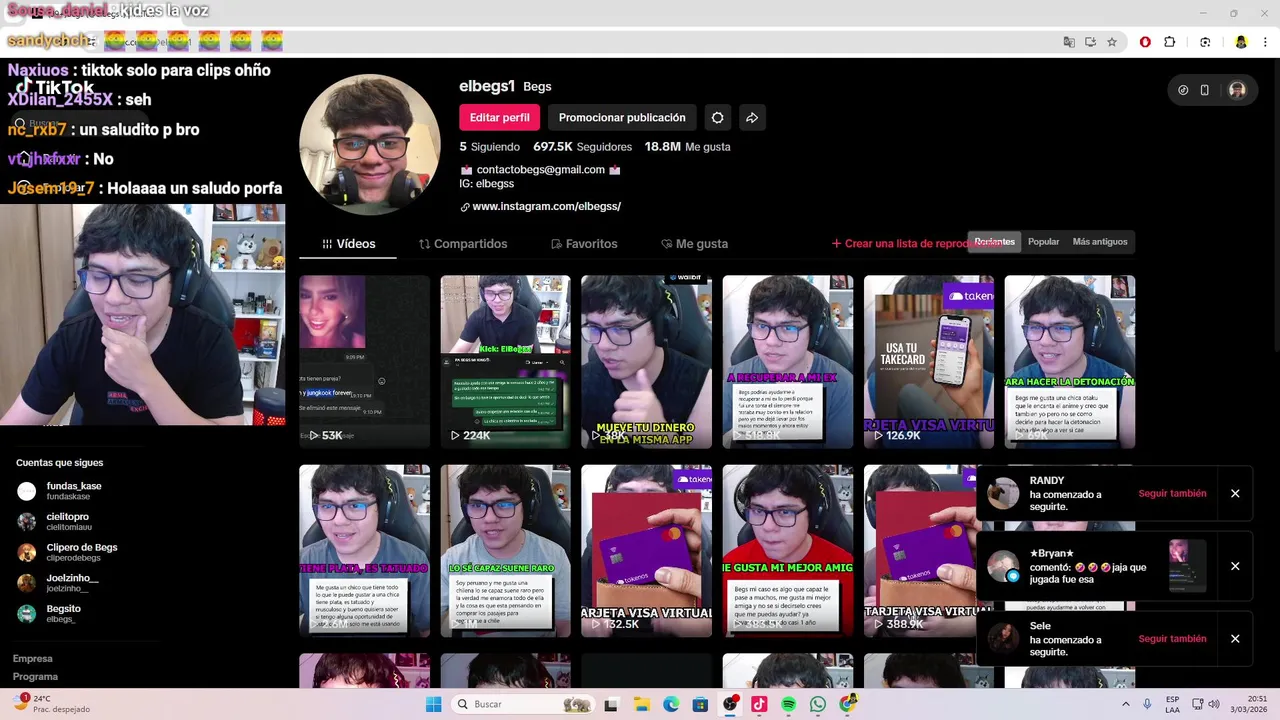
Task: Bookmark this page with the star icon
Action: click(x=1111, y=42)
